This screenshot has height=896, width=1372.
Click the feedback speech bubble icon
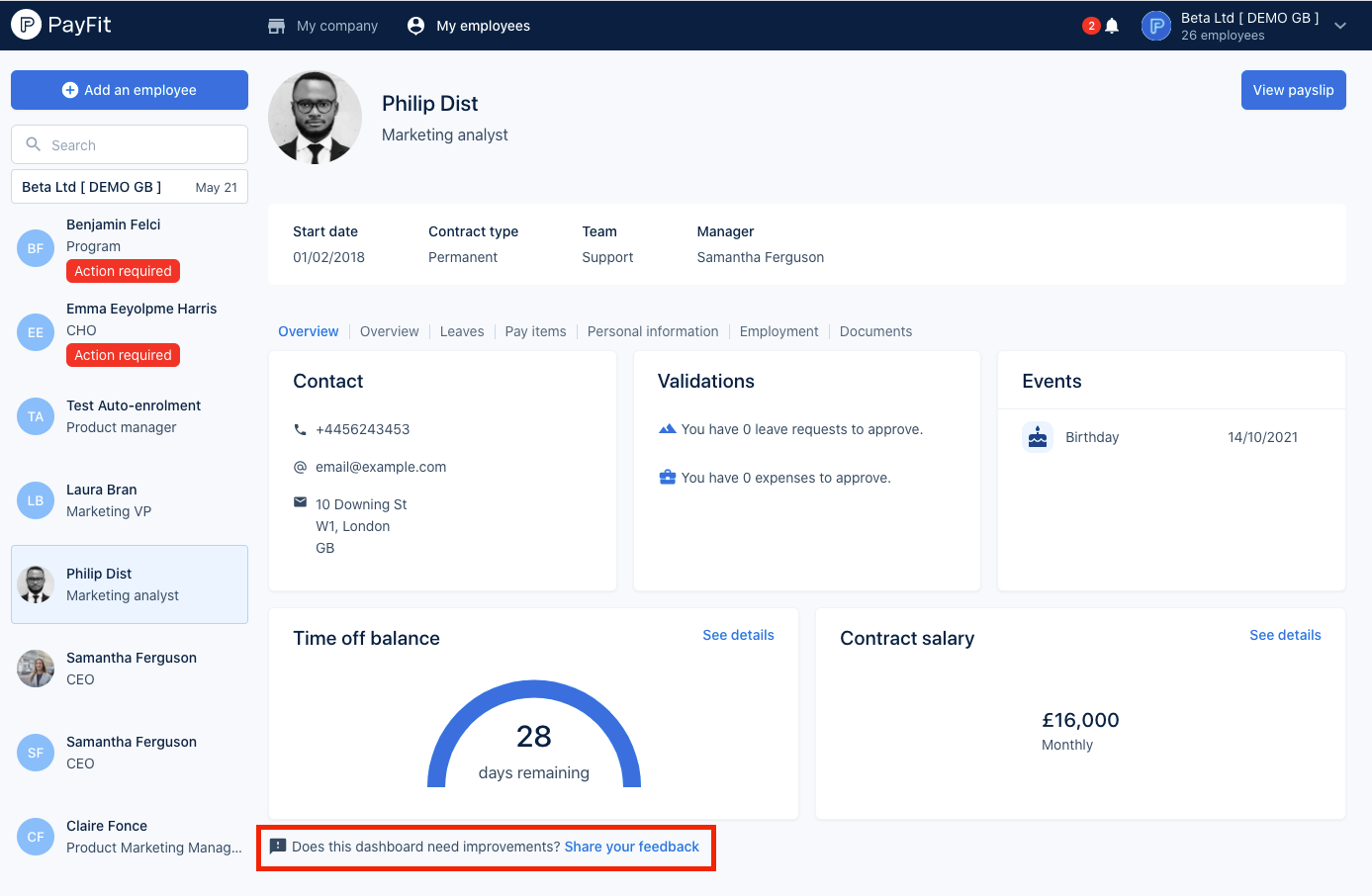278,847
